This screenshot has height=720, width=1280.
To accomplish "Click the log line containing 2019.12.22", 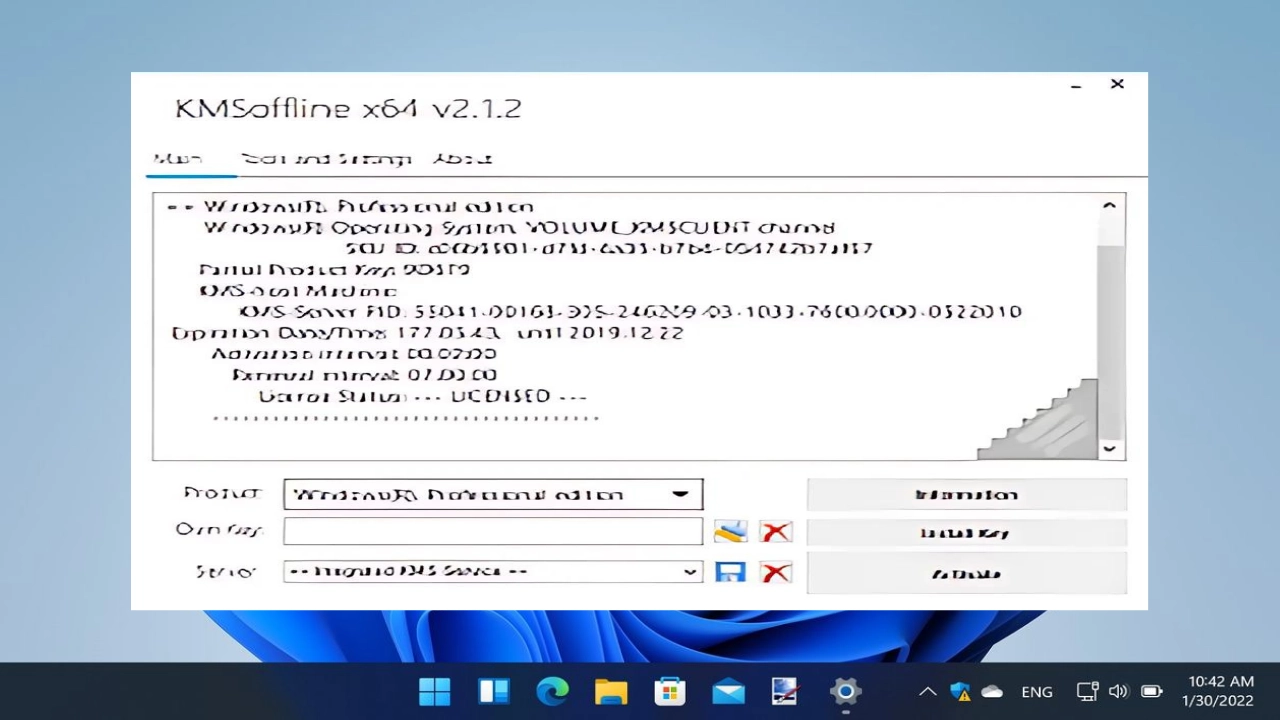I will tap(427, 332).
